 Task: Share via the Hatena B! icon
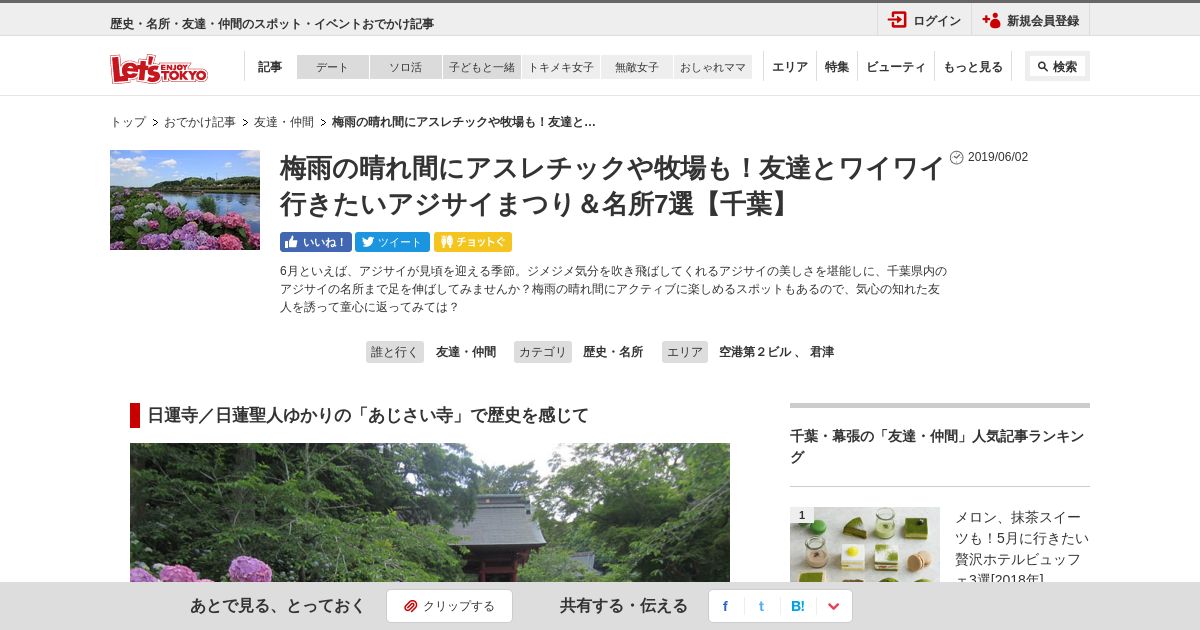tap(798, 606)
